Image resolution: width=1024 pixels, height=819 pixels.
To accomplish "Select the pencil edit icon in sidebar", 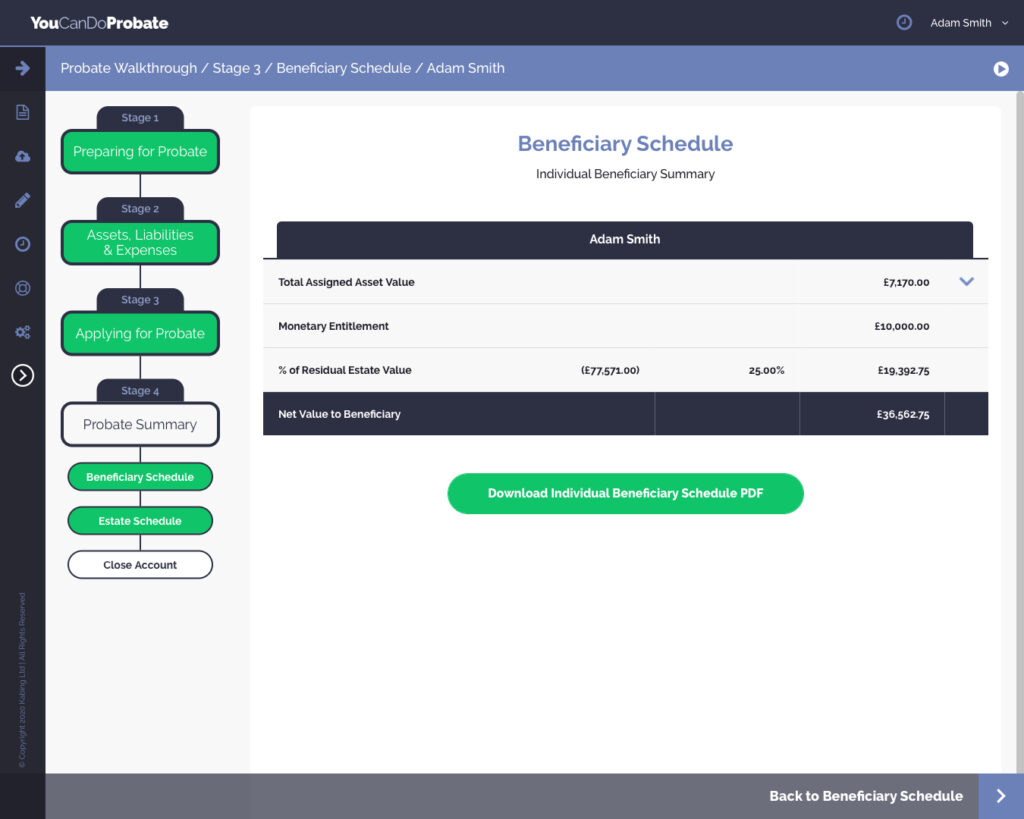I will [x=22, y=200].
